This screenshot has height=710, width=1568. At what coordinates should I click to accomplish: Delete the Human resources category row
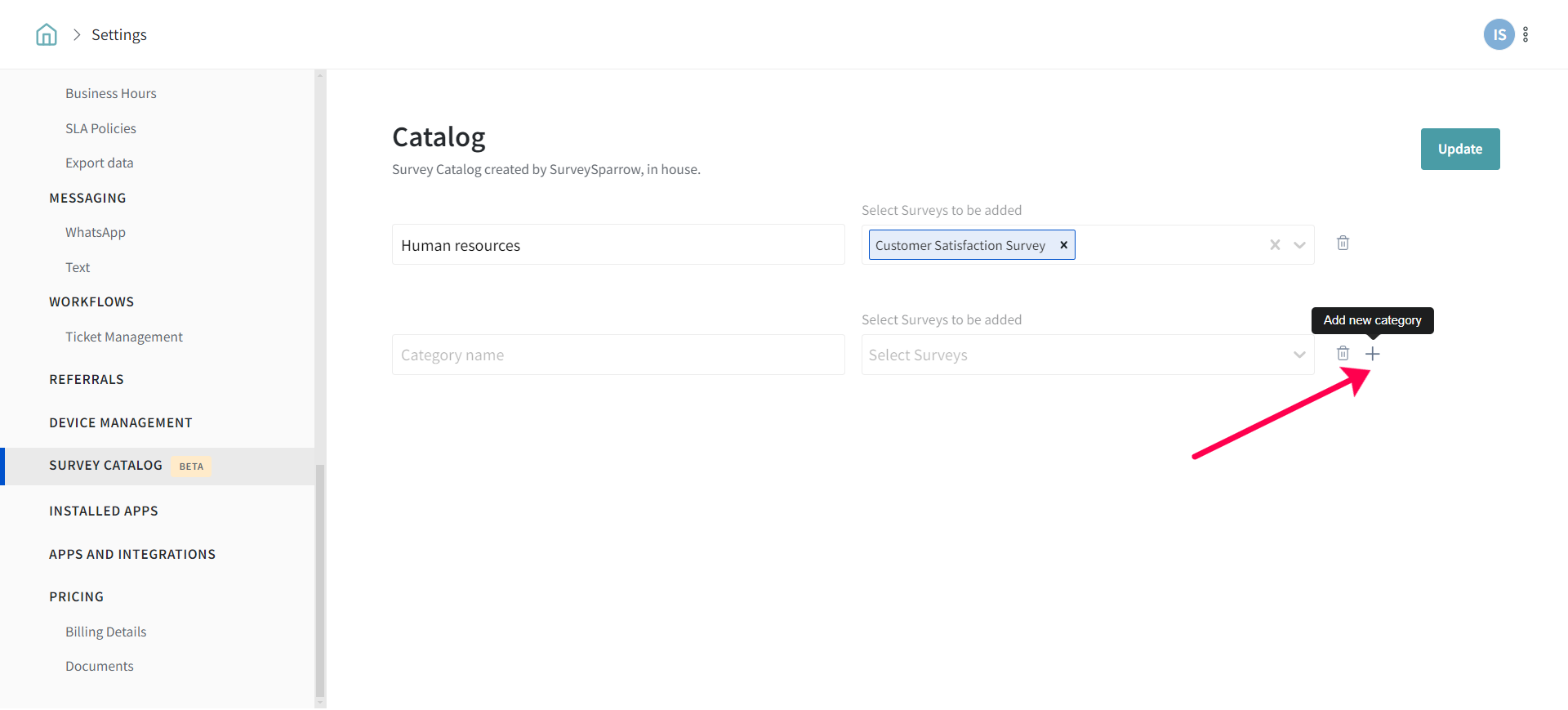[x=1343, y=243]
